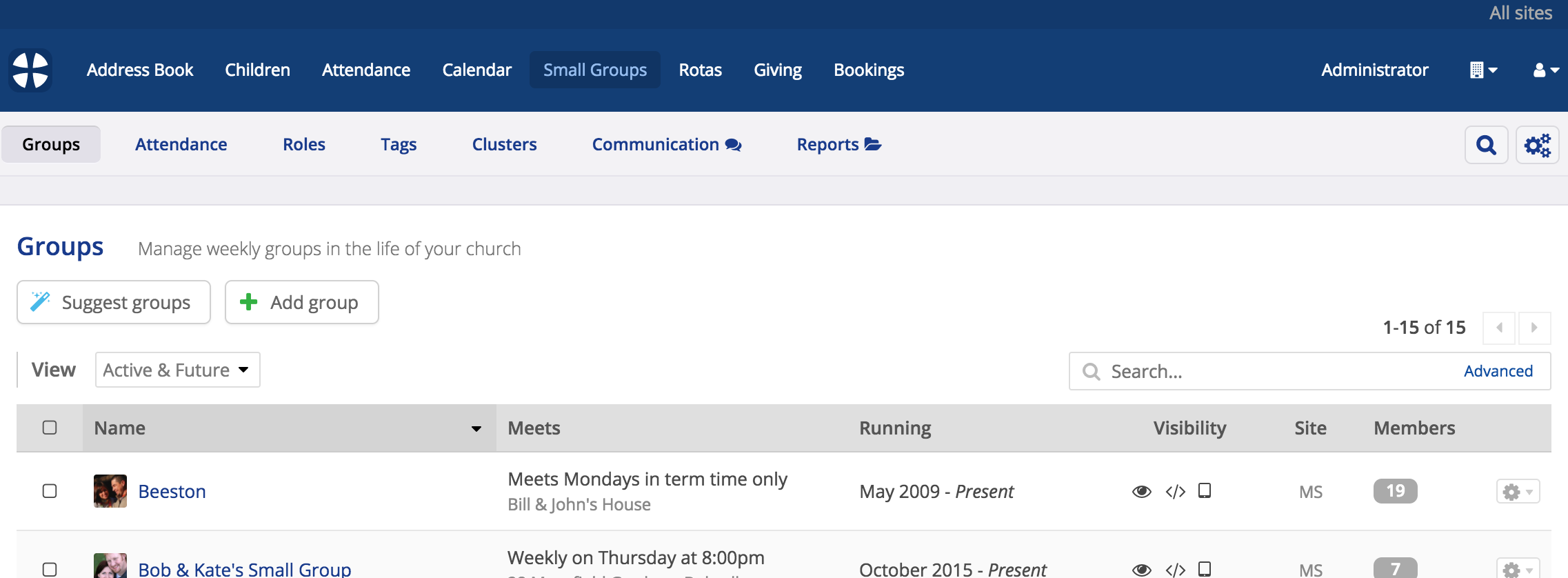Tick the Beeston row checkbox
The height and width of the screenshot is (578, 1568).
pos(50,491)
